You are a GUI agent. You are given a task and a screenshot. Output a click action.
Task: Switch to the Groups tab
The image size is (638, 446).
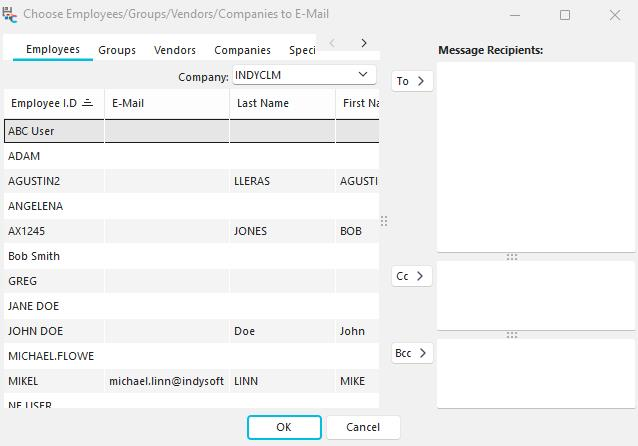pos(117,50)
